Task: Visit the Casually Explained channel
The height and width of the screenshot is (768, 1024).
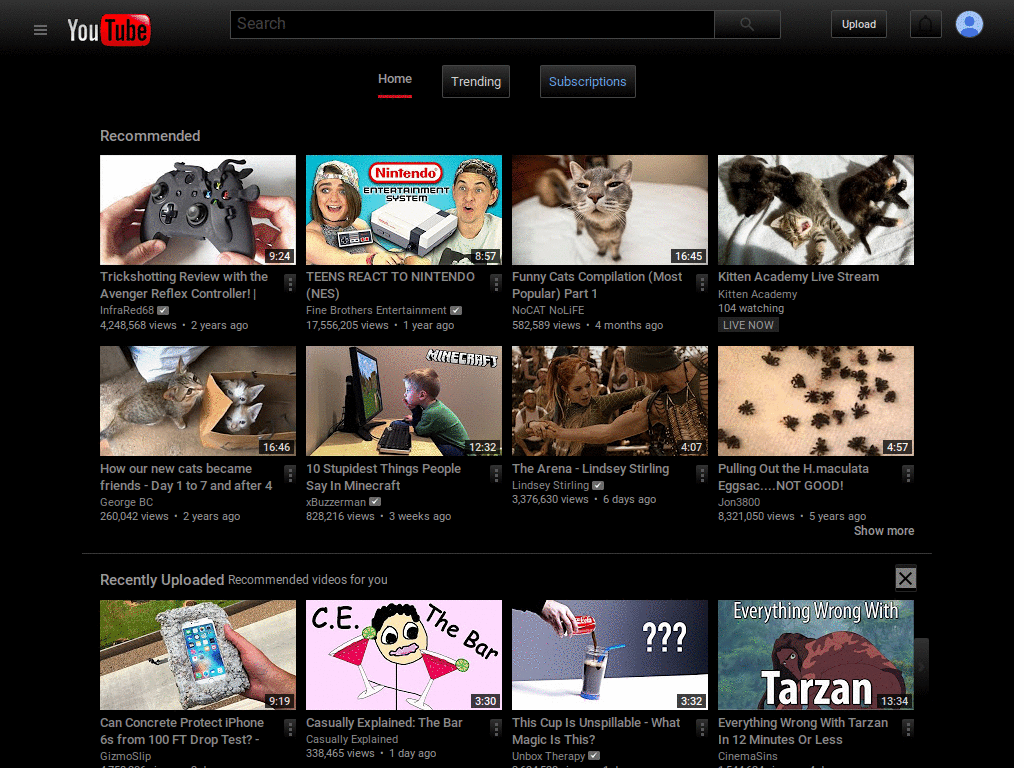Action: click(352, 739)
